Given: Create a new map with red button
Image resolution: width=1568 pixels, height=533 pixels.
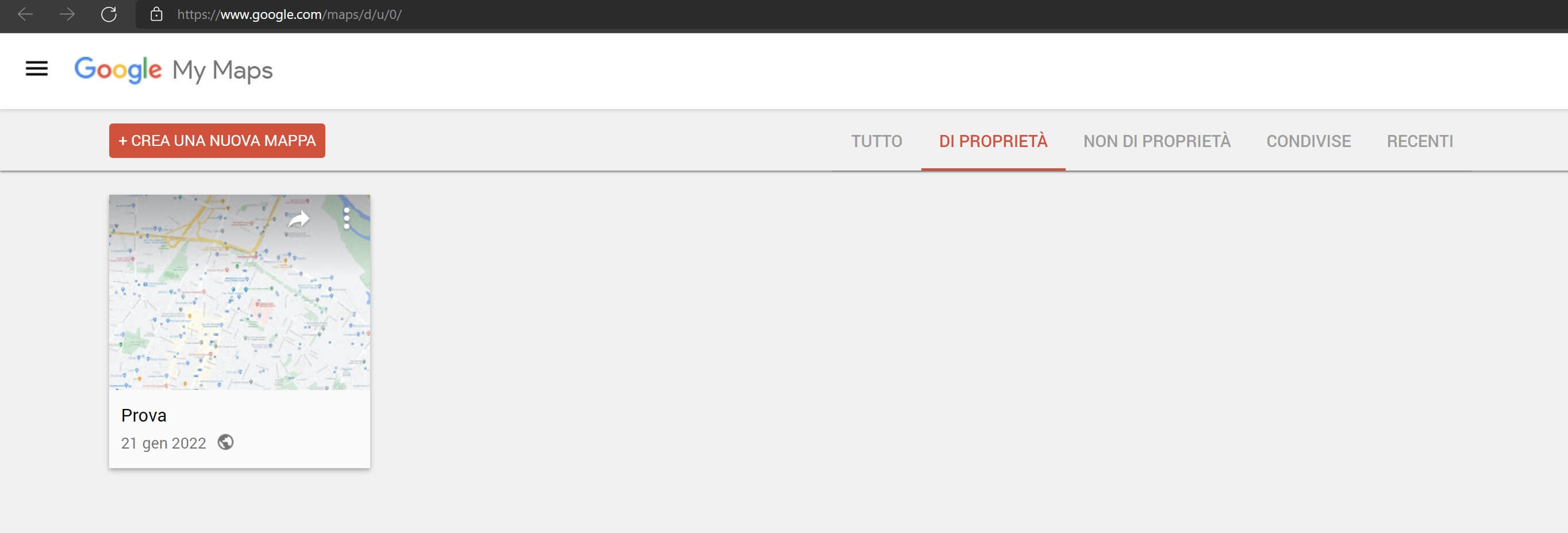Looking at the screenshot, I should click(x=217, y=141).
